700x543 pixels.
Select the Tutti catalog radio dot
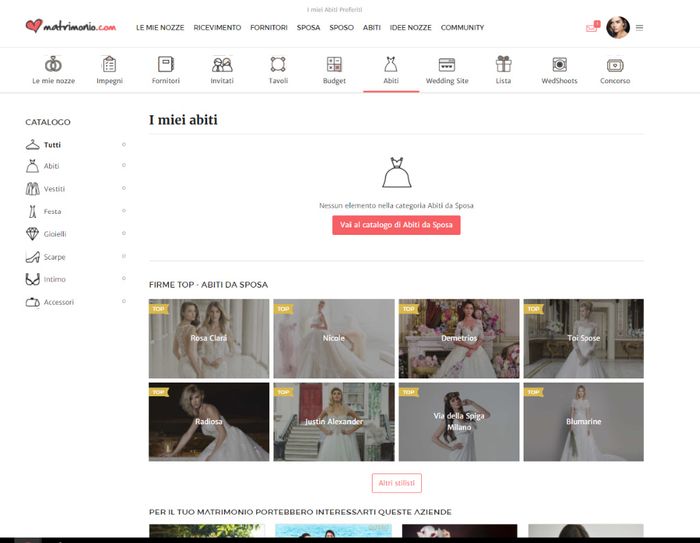[x=124, y=145]
